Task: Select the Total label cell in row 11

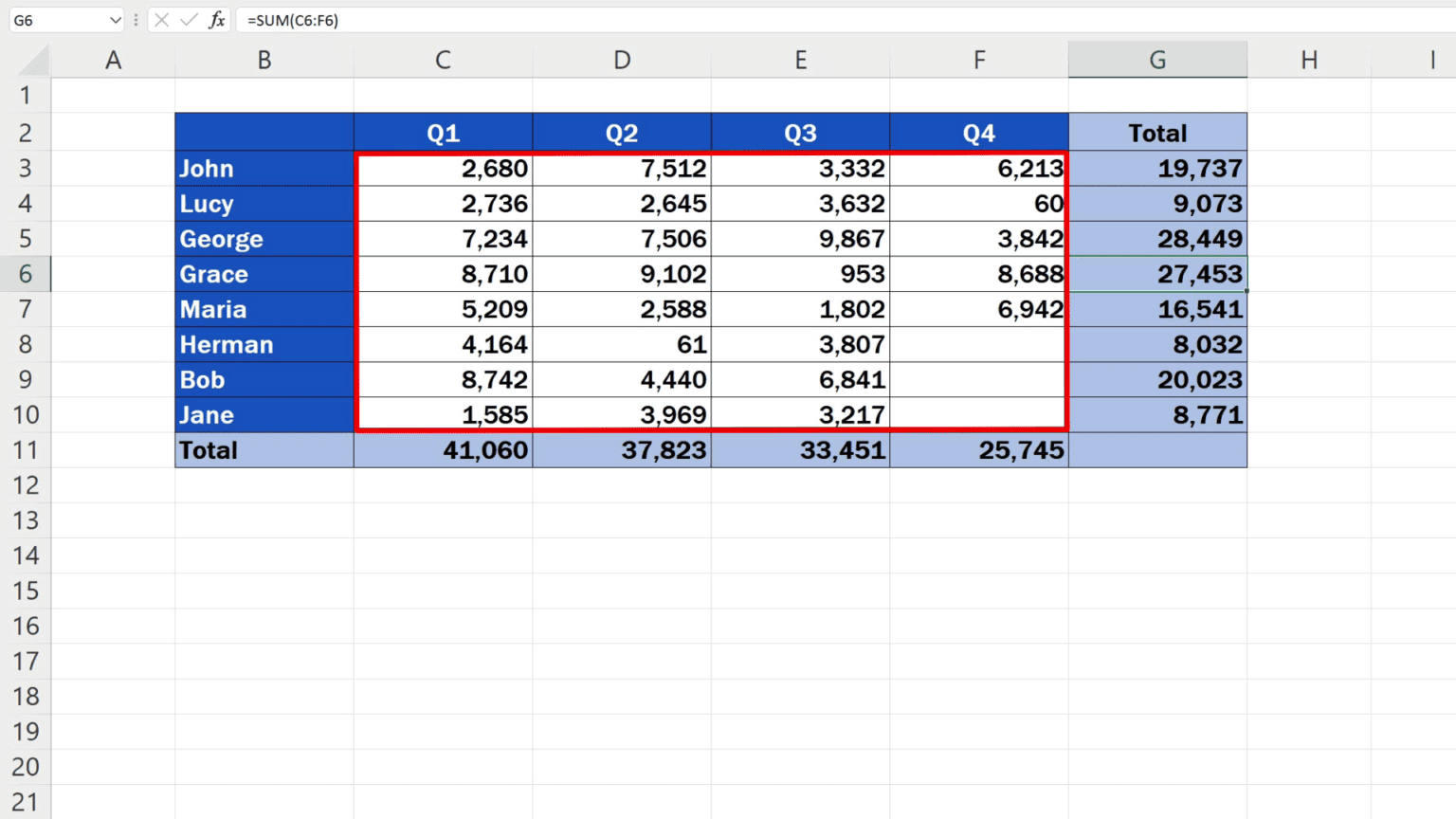Action: point(264,449)
